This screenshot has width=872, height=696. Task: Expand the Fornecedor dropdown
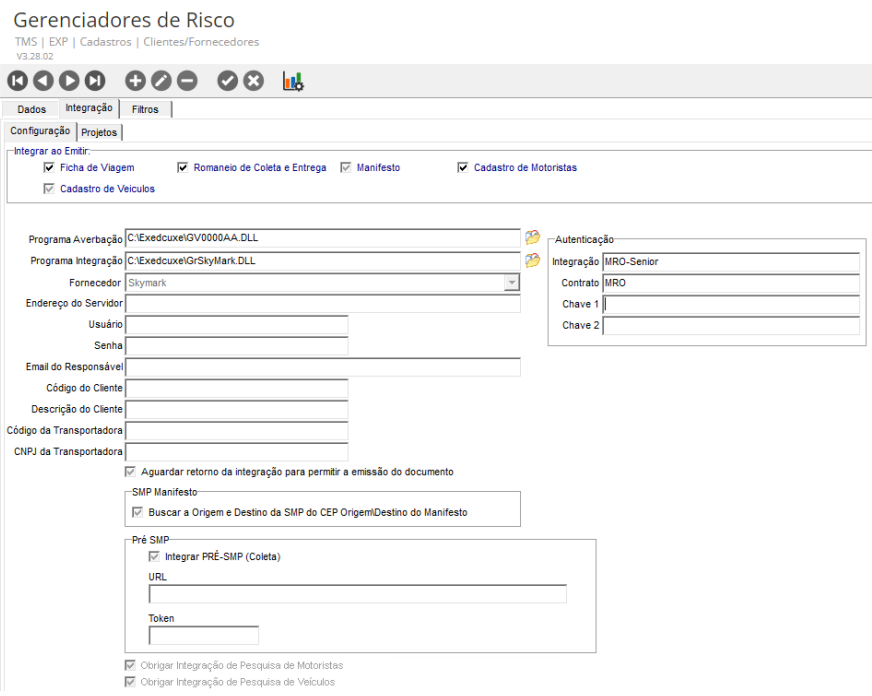(x=512, y=283)
